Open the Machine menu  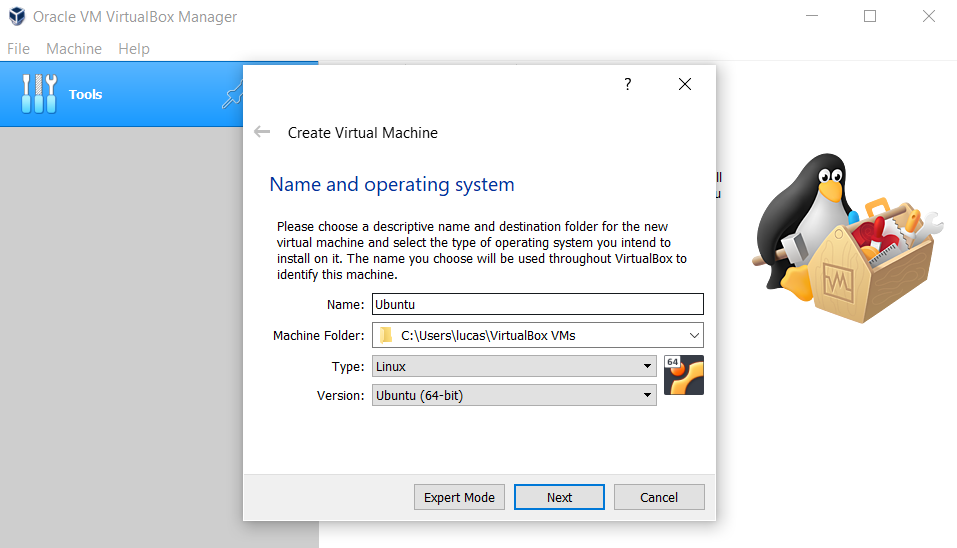[x=74, y=49]
